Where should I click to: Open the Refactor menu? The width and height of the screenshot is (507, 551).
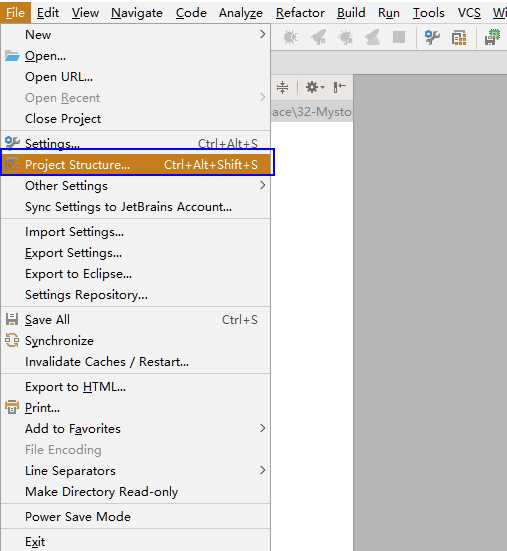coord(300,13)
